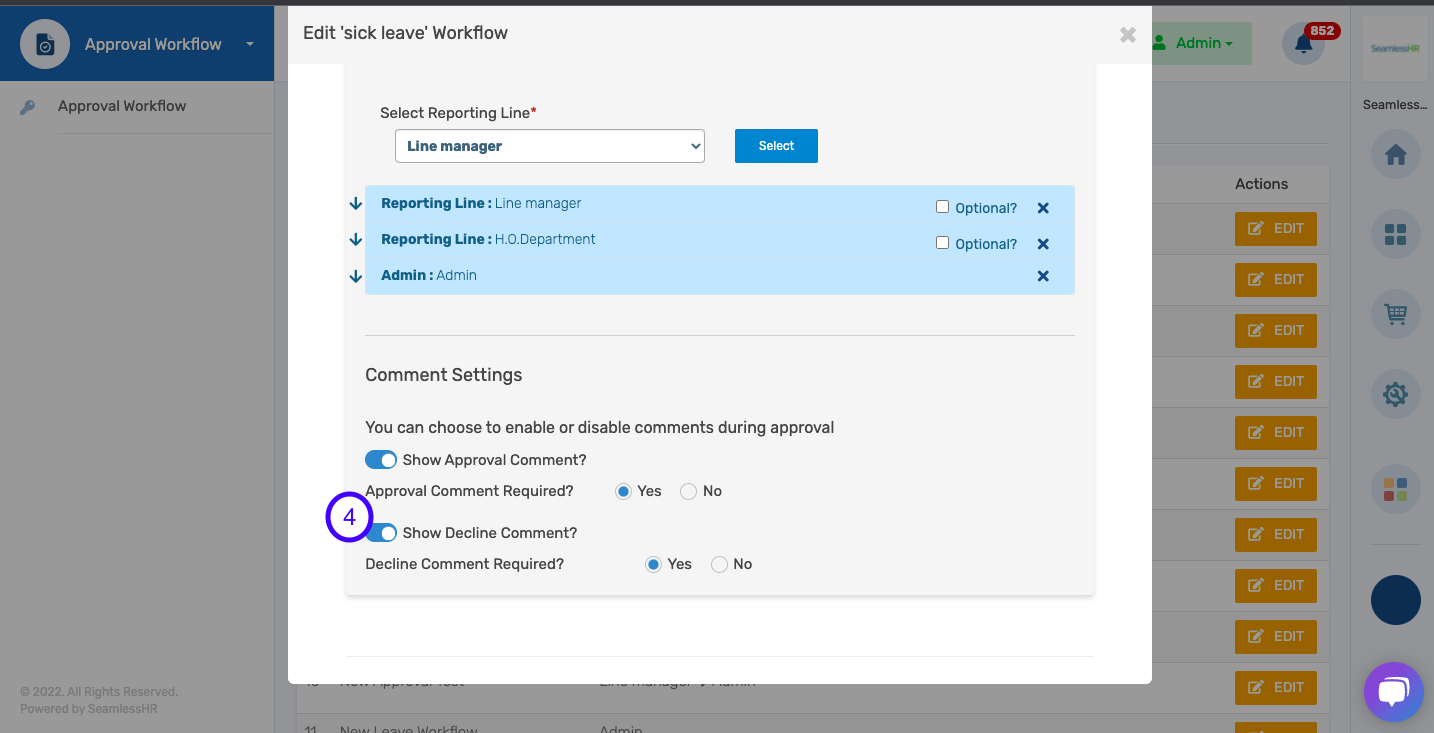The image size is (1434, 733).
Task: Enable Optional for Line manager reporting line
Action: coord(942,206)
